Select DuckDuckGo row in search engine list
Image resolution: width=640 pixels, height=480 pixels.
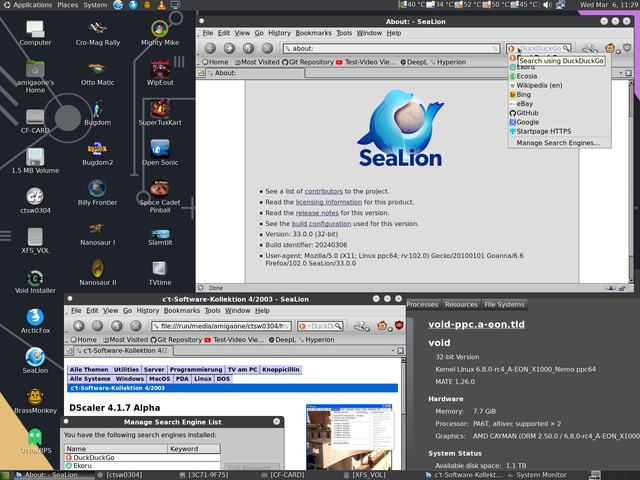[142, 458]
